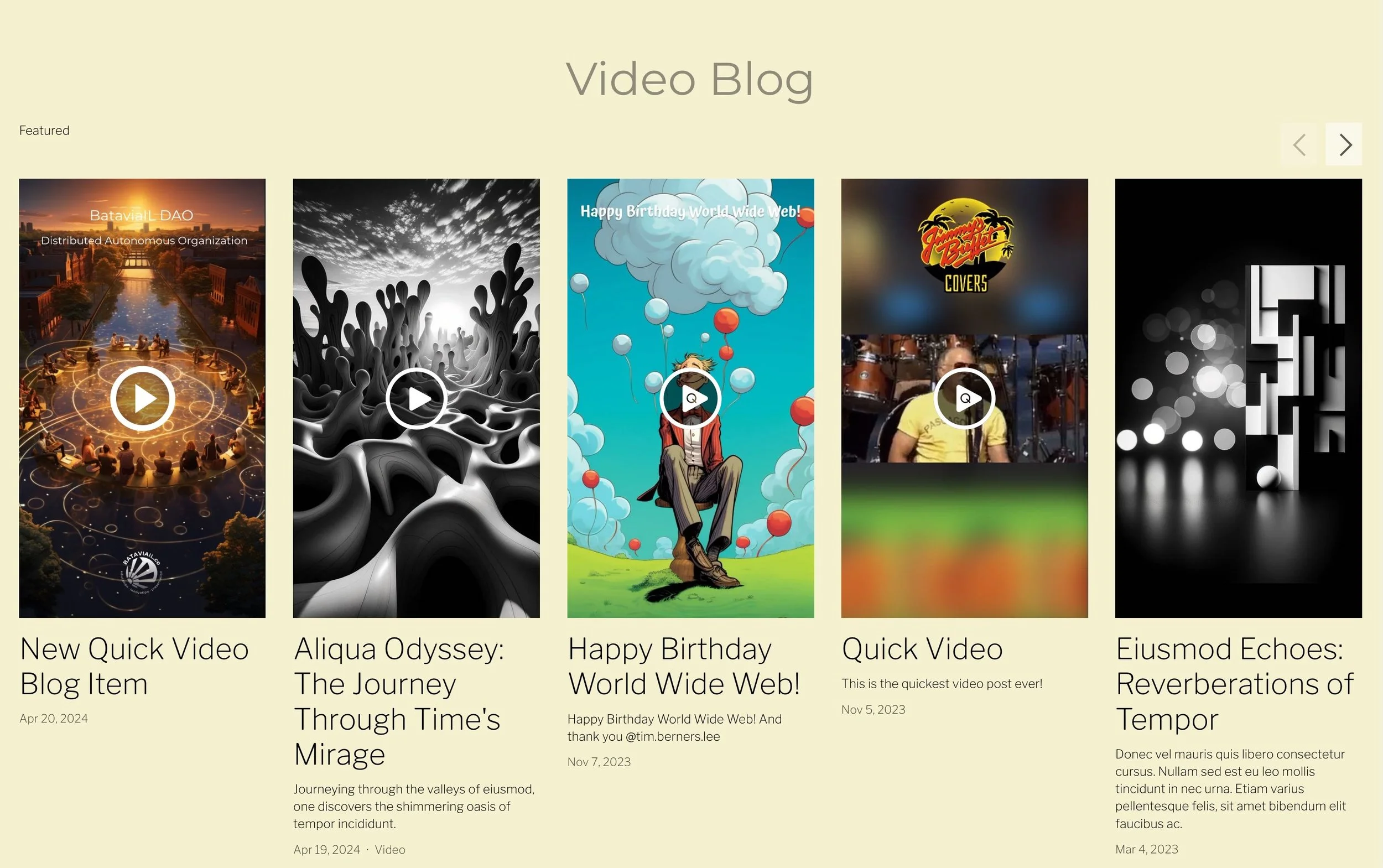Click the Featured section label
The width and height of the screenshot is (1383, 868).
click(x=44, y=131)
